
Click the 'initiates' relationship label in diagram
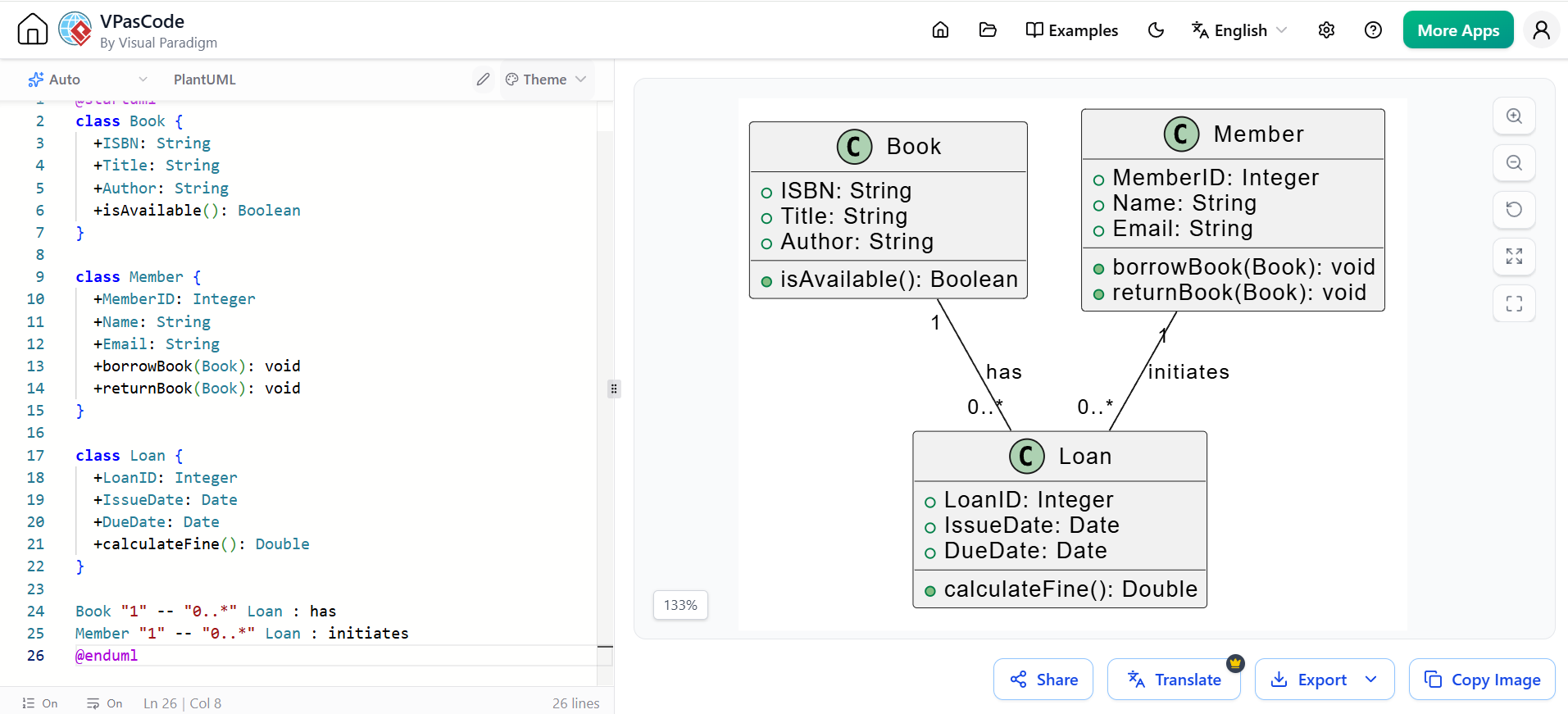[x=1188, y=372]
